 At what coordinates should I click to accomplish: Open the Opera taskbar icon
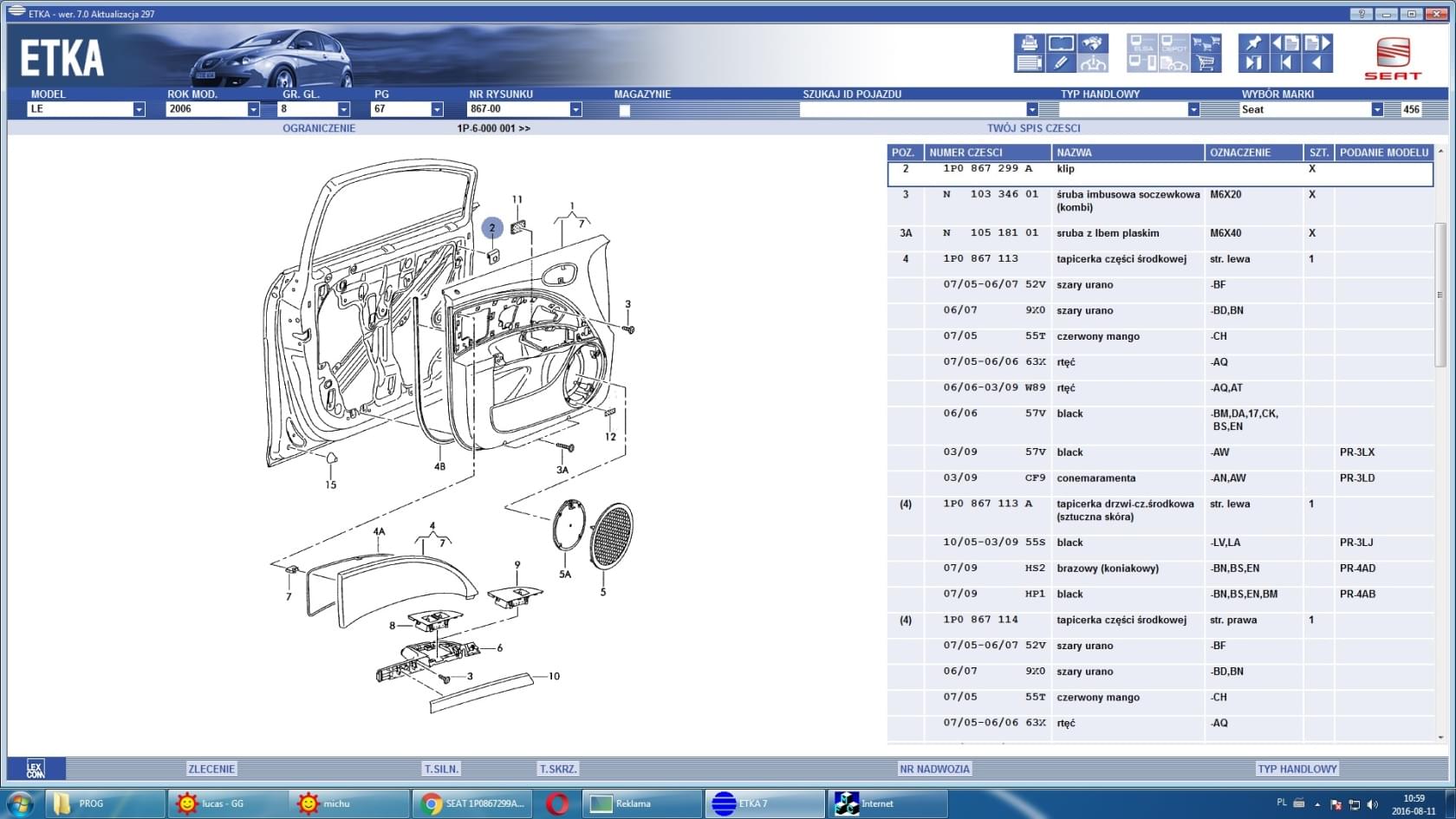(x=557, y=803)
